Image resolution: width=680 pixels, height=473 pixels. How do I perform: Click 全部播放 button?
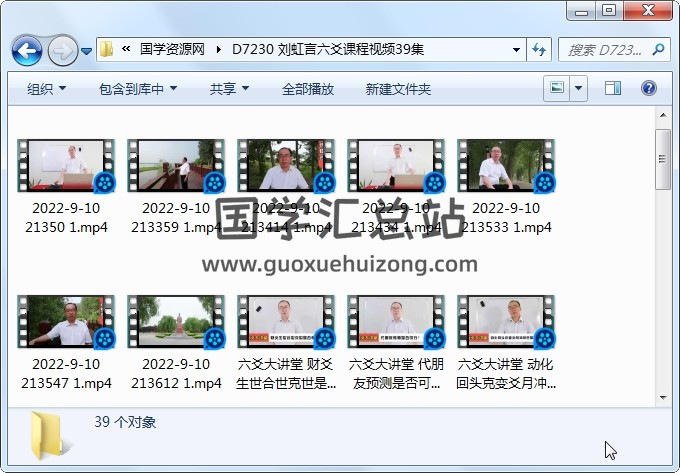(308, 89)
